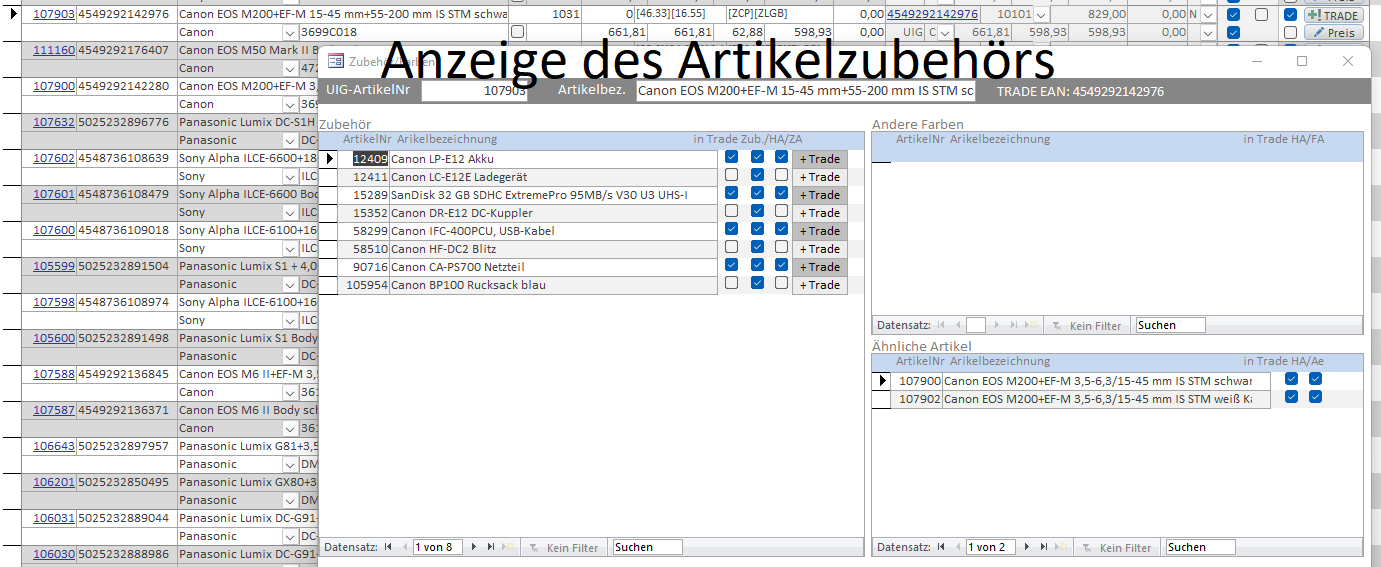
Task: Select article number cell 58299
Action: point(364,231)
